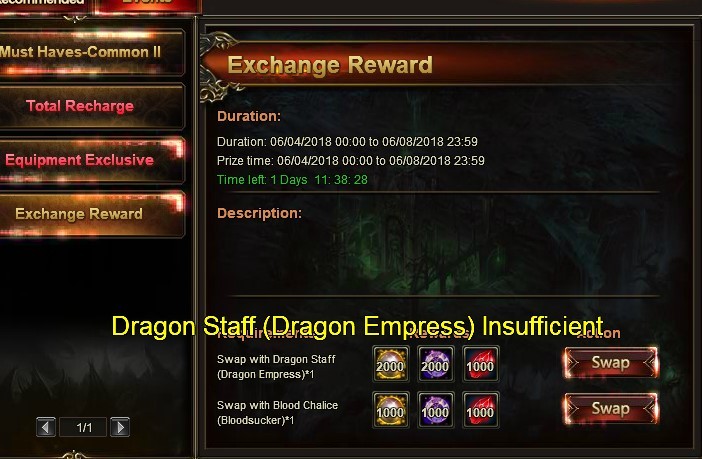Image resolution: width=702 pixels, height=459 pixels.
Task: Click the purple 1000 gem reward icon
Action: (x=436, y=409)
